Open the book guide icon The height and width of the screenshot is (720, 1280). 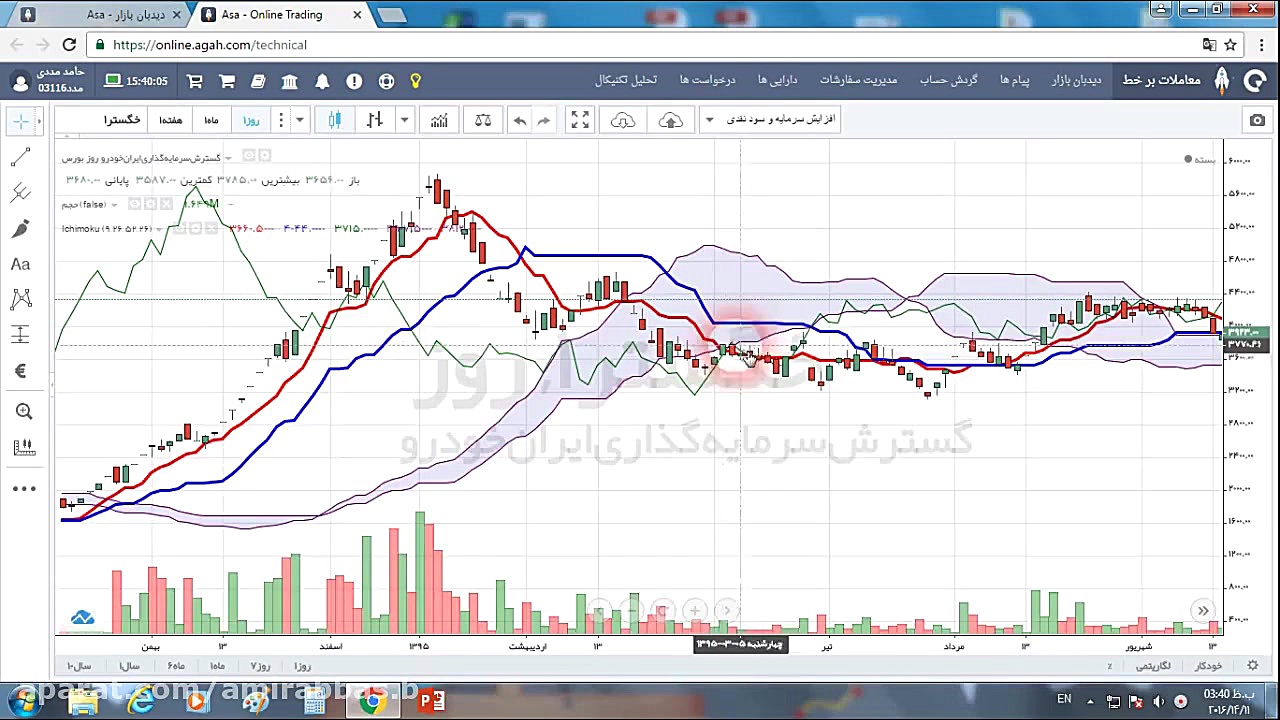tap(258, 81)
